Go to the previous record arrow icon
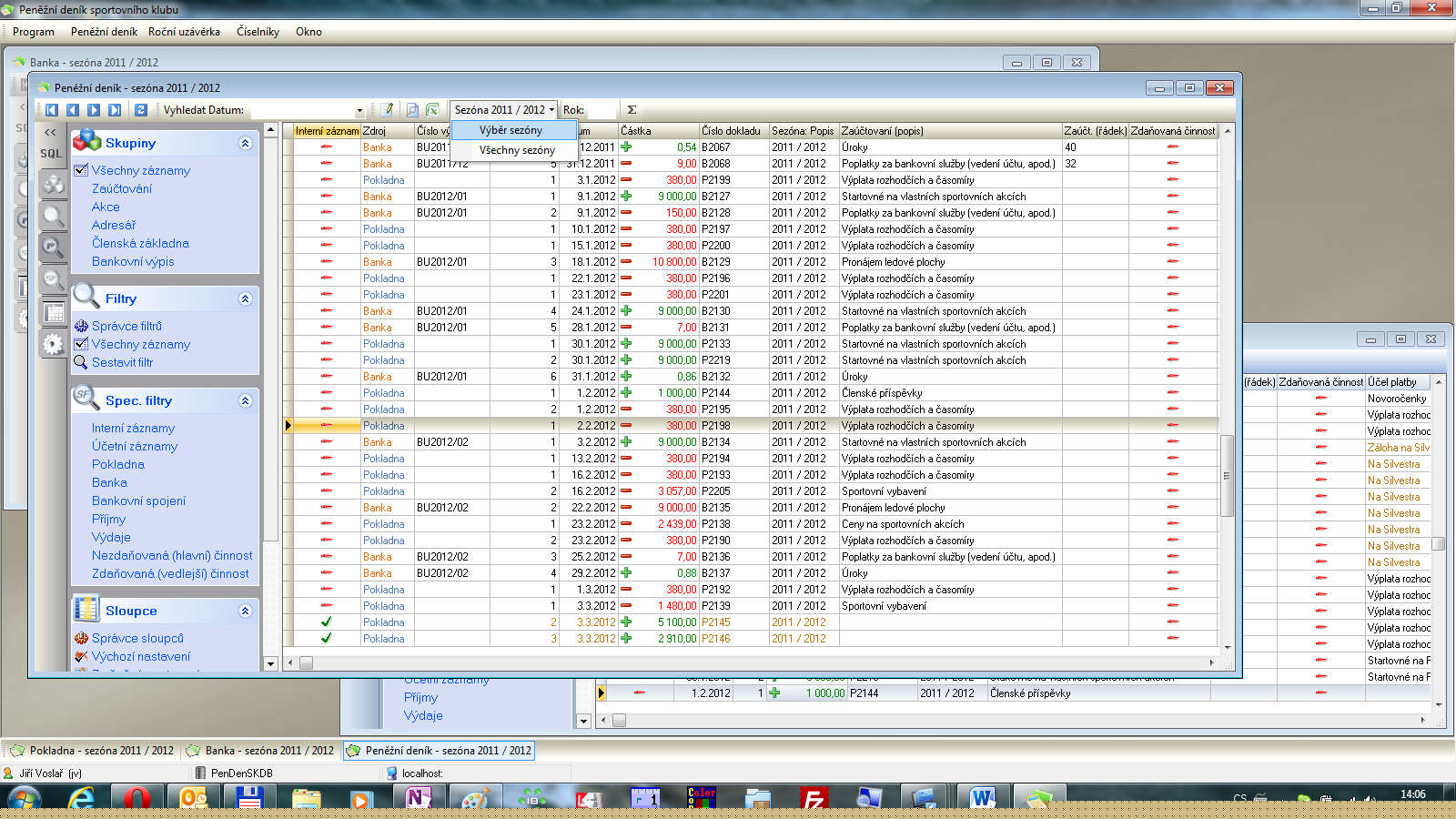The width and height of the screenshot is (1456, 819). [73, 110]
